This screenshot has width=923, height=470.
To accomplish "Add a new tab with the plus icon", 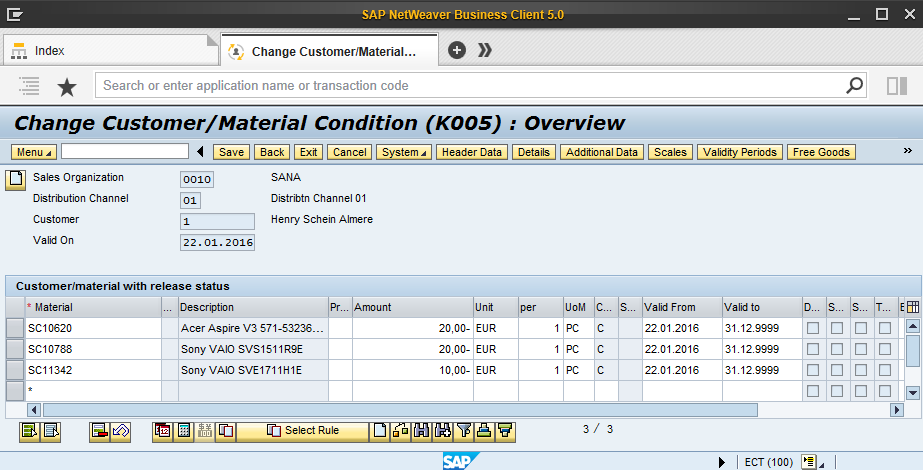I will click(457, 50).
